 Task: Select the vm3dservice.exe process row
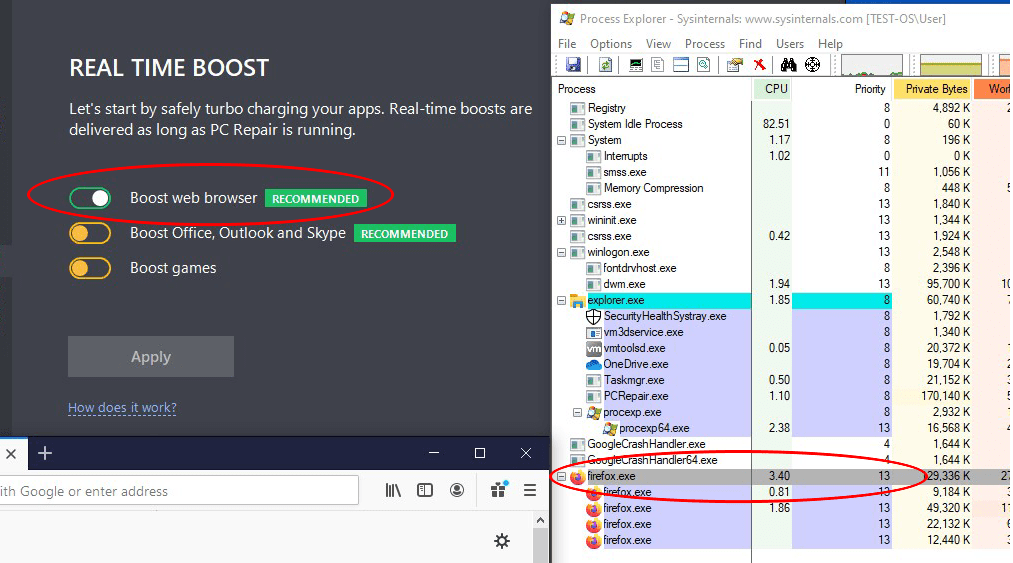(782, 332)
